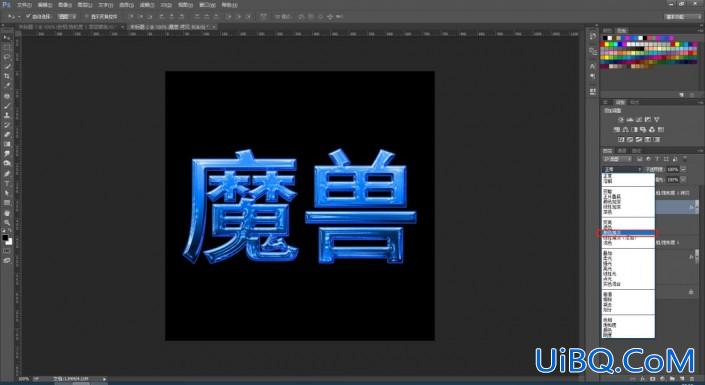Add a Selective Color adjustment layer
Image resolution: width=705 pixels, height=385 pixels.
click(x=647, y=139)
